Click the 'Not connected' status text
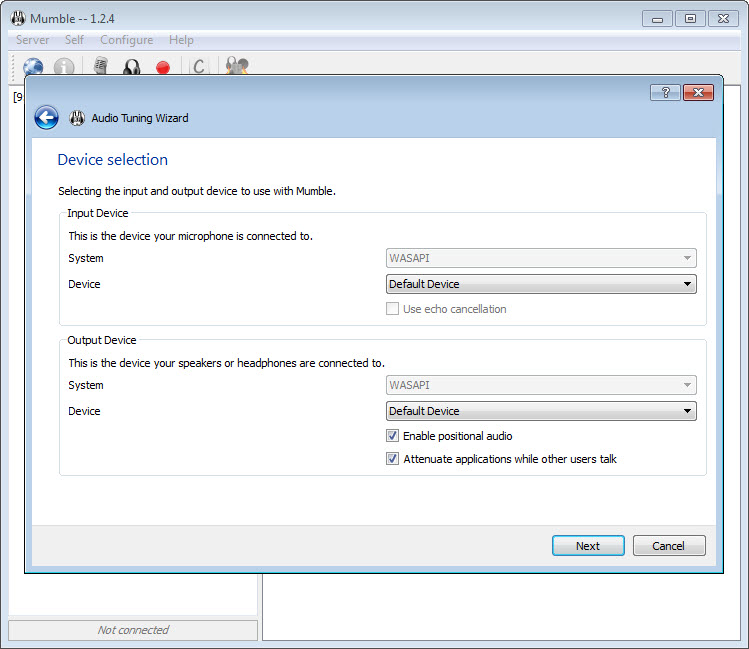This screenshot has height=649, width=749. 133,630
